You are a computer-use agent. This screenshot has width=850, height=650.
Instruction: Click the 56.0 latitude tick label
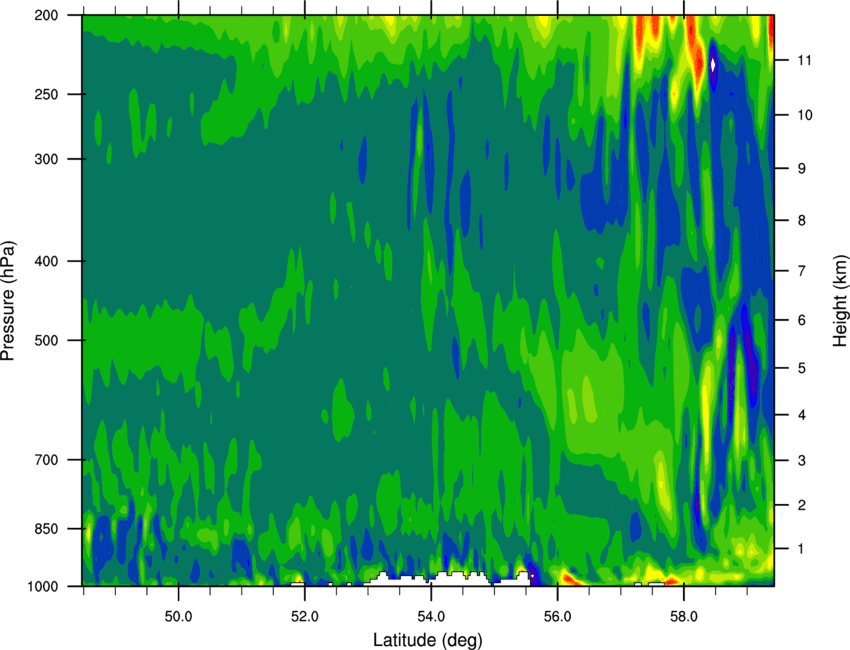click(x=557, y=617)
